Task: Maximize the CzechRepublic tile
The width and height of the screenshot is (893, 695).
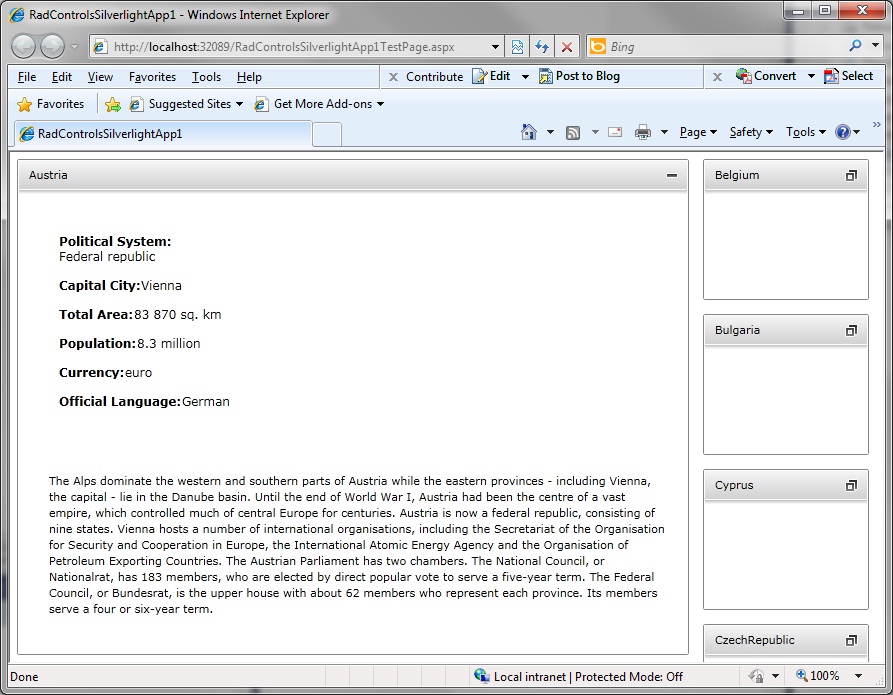Action: [851, 640]
